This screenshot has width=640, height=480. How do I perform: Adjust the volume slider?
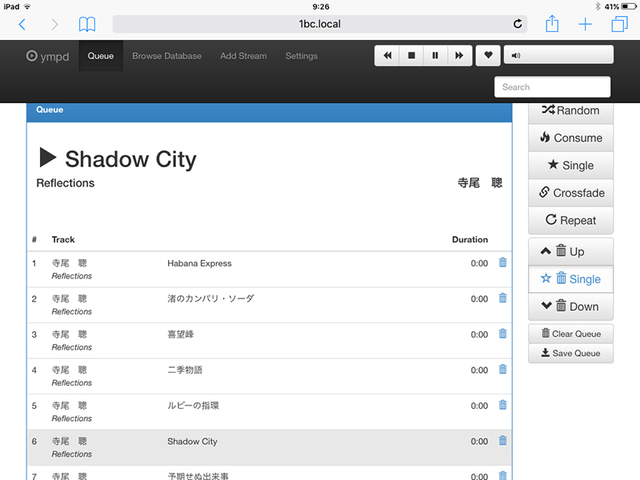pos(559,55)
